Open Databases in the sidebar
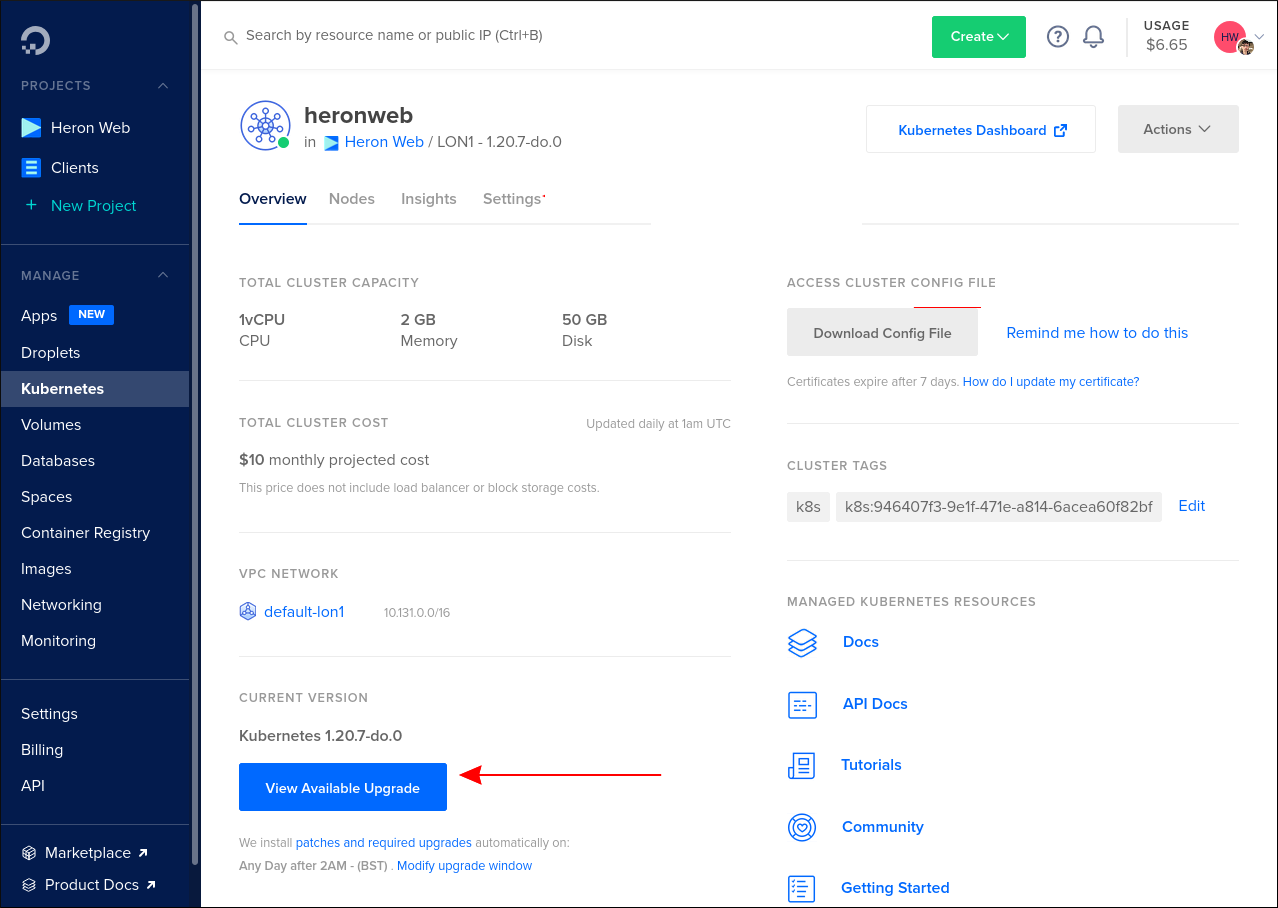The height and width of the screenshot is (908, 1278). point(58,461)
